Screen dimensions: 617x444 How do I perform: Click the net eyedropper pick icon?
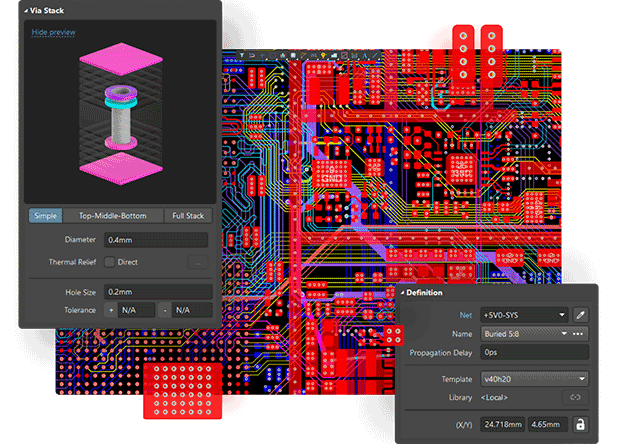pyautogui.click(x=580, y=315)
